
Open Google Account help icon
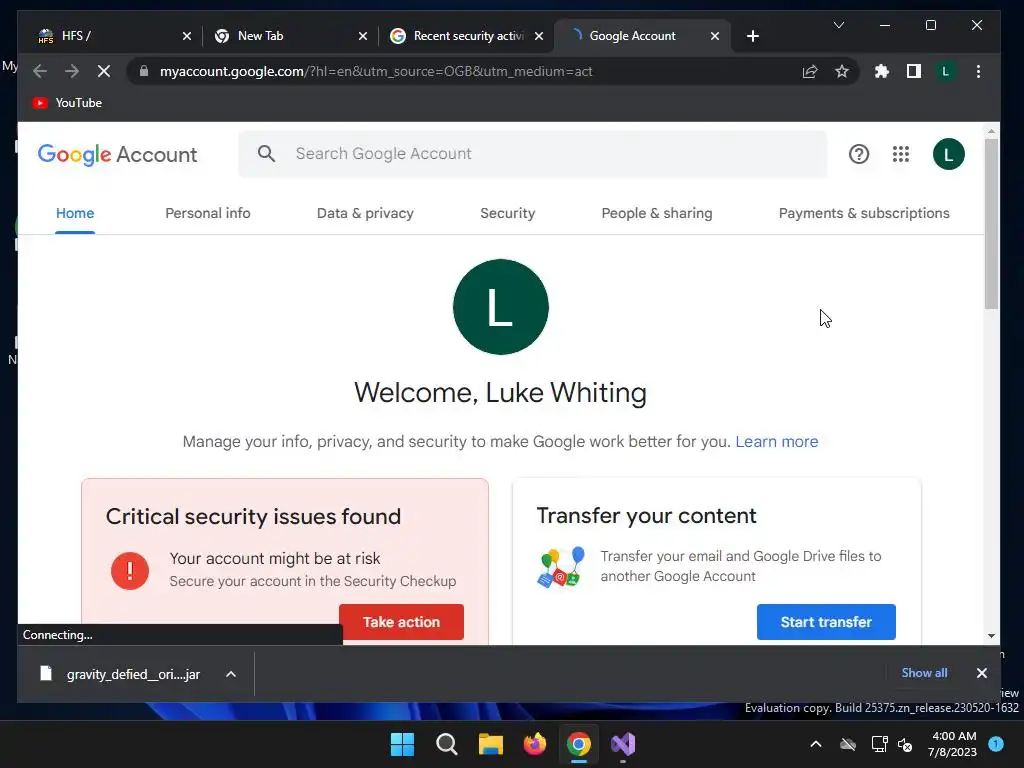pos(859,154)
